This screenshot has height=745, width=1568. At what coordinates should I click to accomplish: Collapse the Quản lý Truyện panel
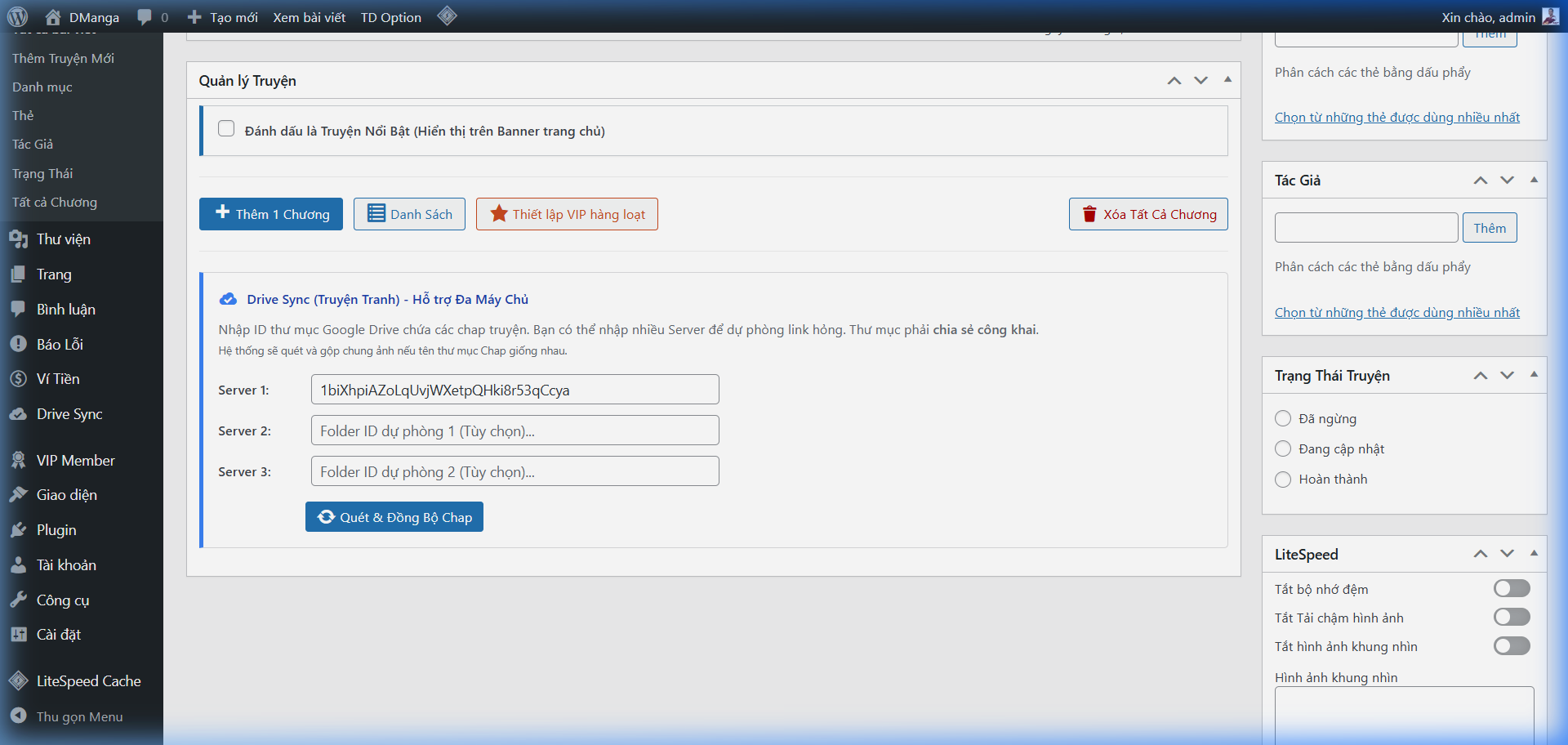1227,80
